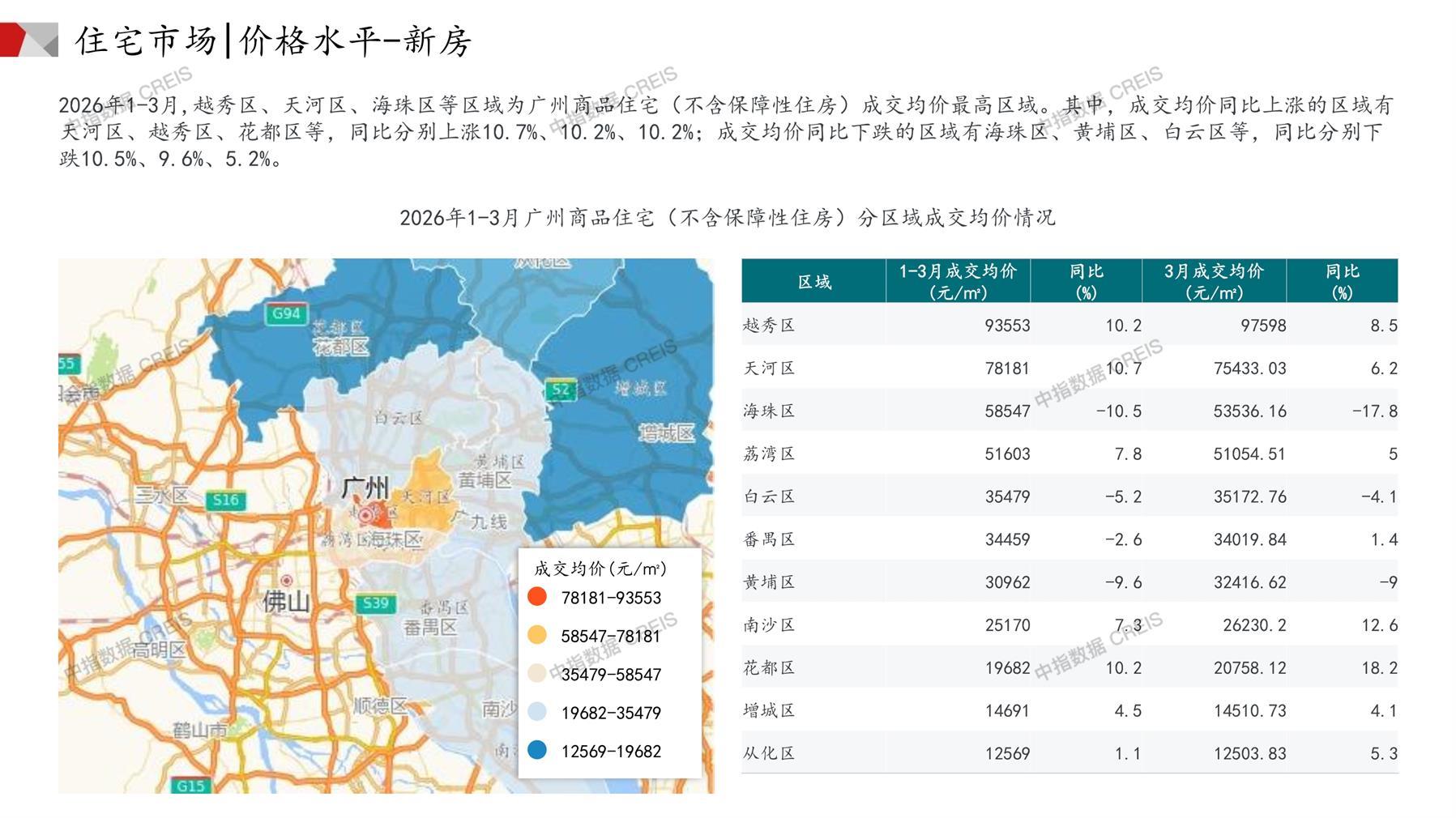Click the 从化区 row label
Viewport: 1456px width, 818px height.
click(769, 753)
